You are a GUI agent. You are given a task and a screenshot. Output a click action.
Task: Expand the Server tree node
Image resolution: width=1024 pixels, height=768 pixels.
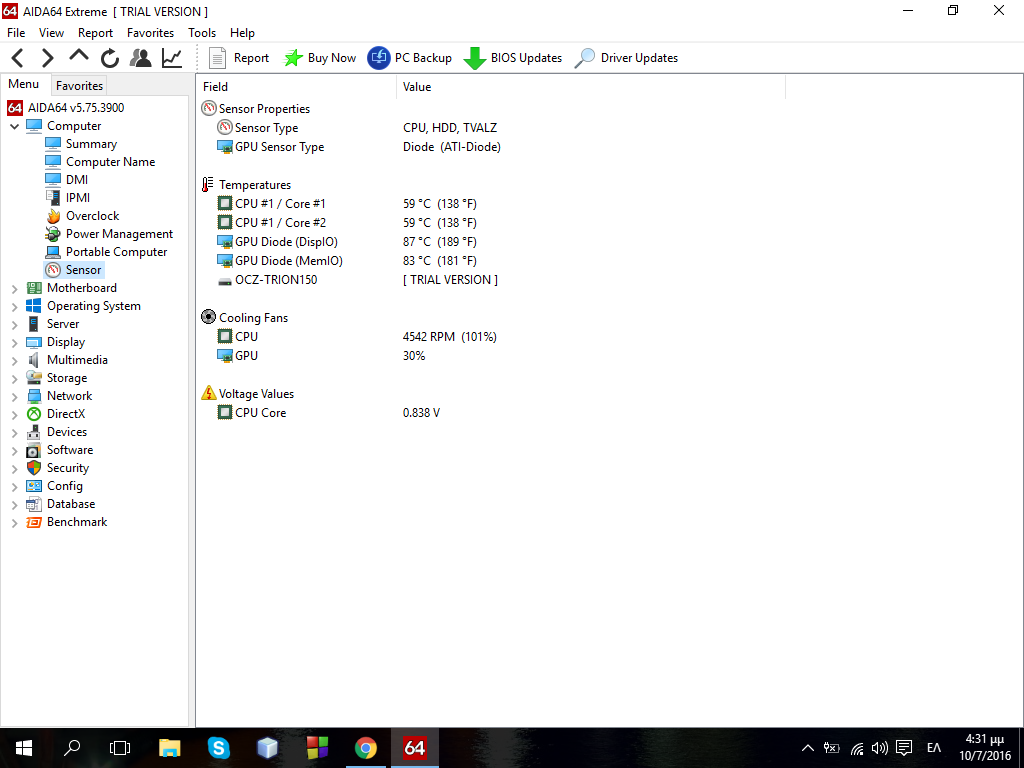(x=14, y=325)
